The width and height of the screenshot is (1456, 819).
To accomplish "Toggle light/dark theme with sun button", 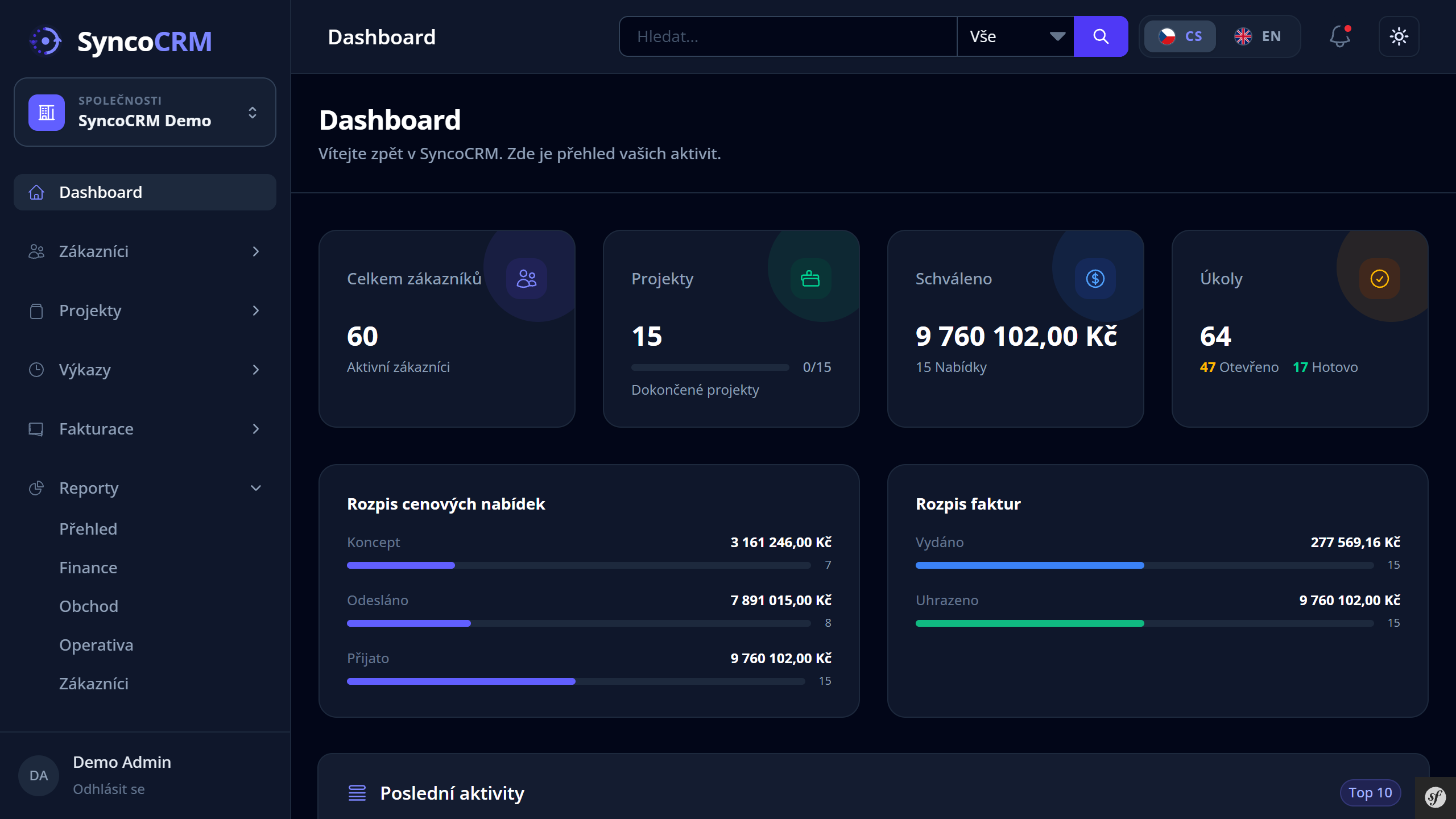I will point(1399,37).
